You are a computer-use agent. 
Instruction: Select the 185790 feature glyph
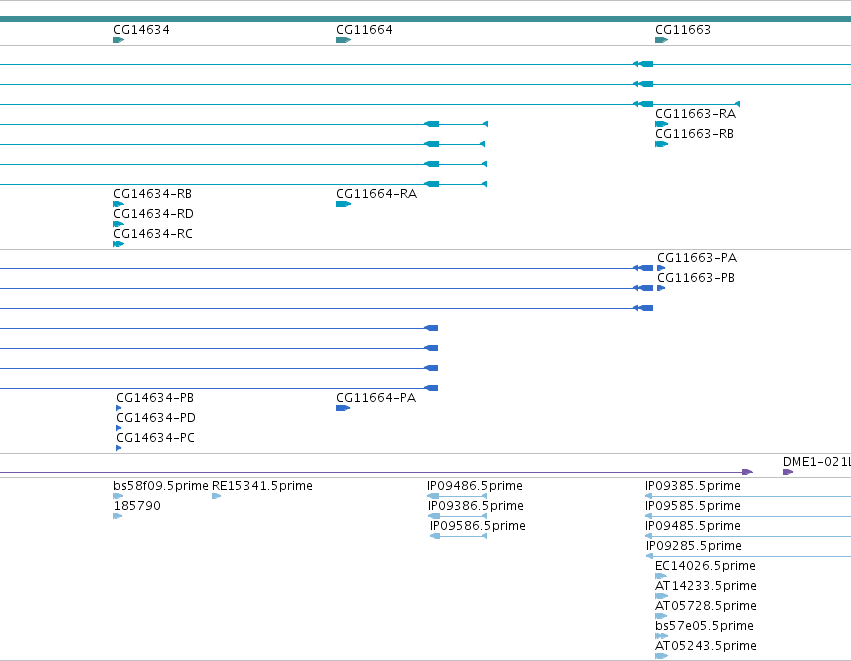click(x=117, y=516)
